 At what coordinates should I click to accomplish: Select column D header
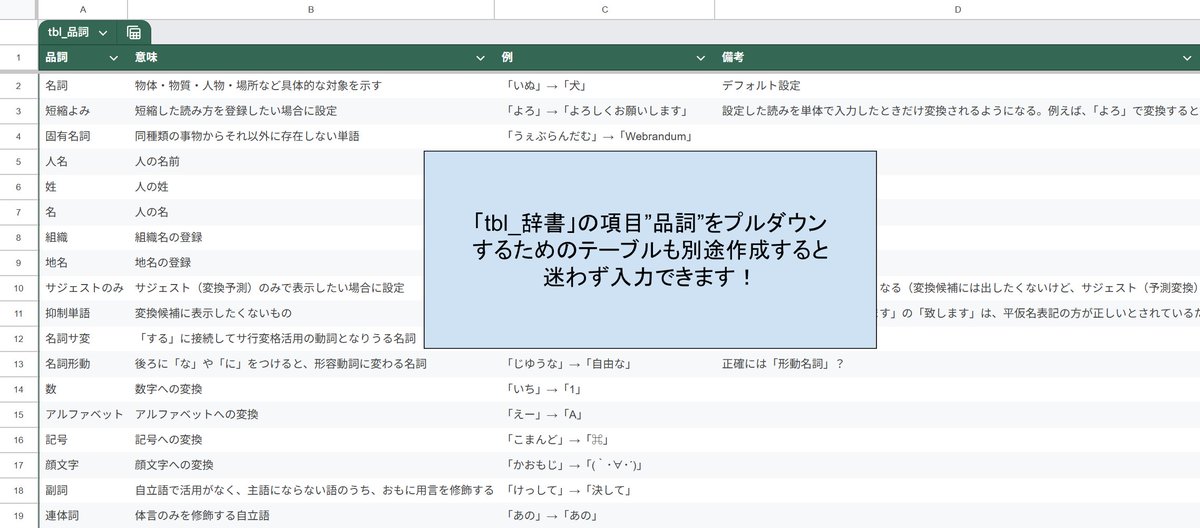957,9
